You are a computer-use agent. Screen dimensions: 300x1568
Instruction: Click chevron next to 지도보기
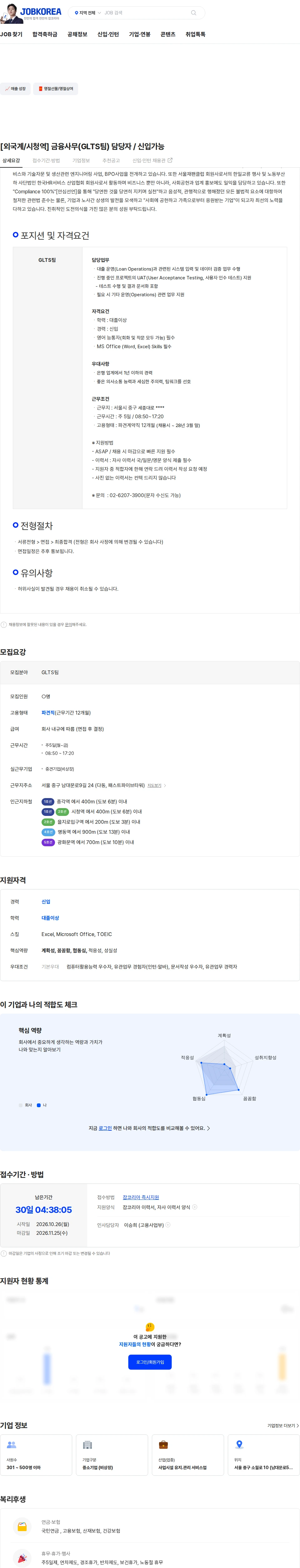pos(165,786)
